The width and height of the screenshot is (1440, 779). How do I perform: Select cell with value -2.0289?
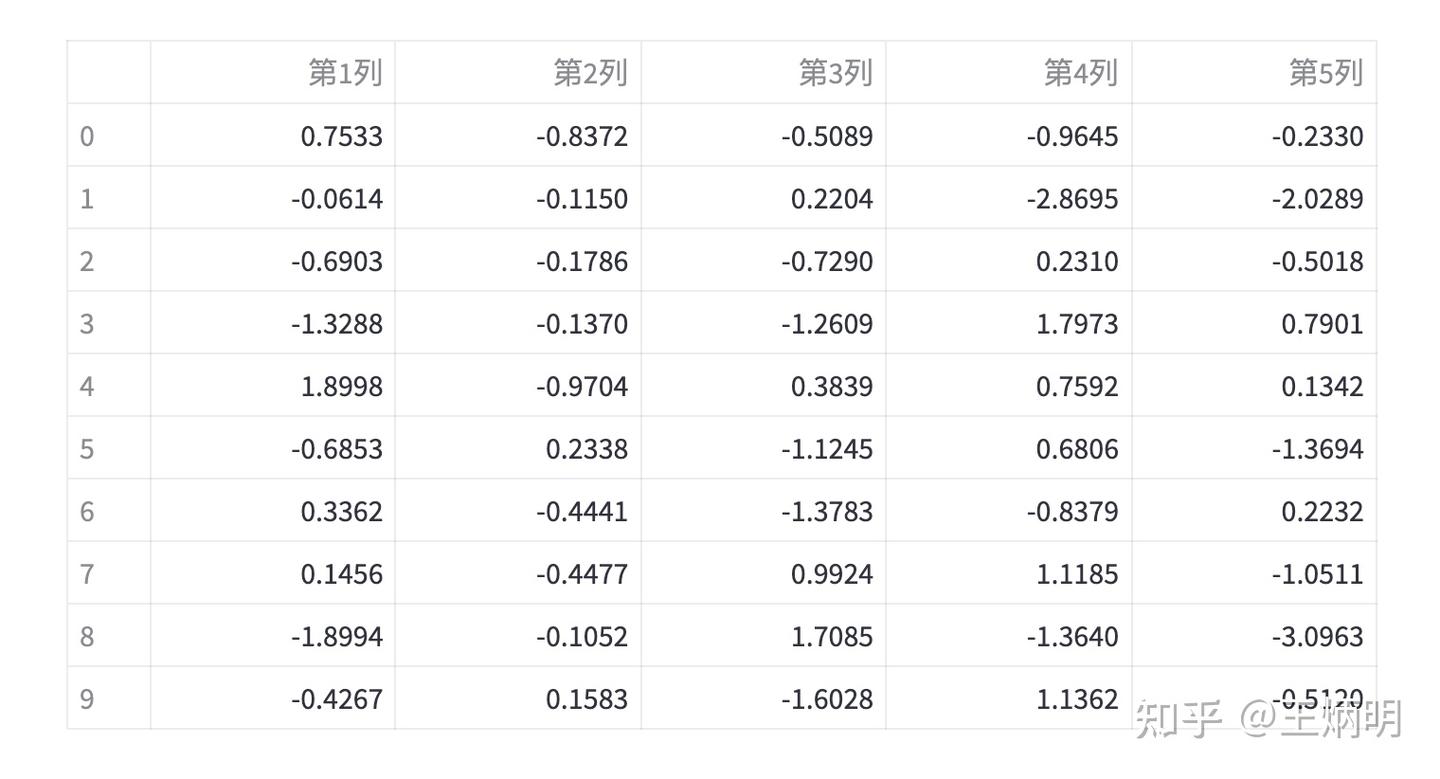pos(1254,198)
